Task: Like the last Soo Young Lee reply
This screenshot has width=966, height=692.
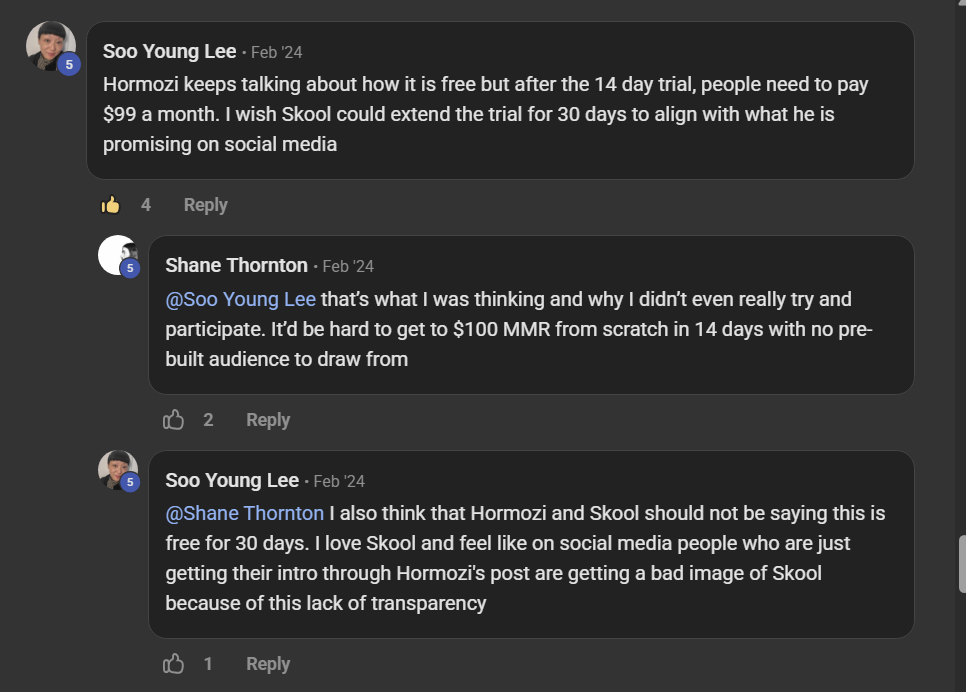Action: (x=174, y=664)
